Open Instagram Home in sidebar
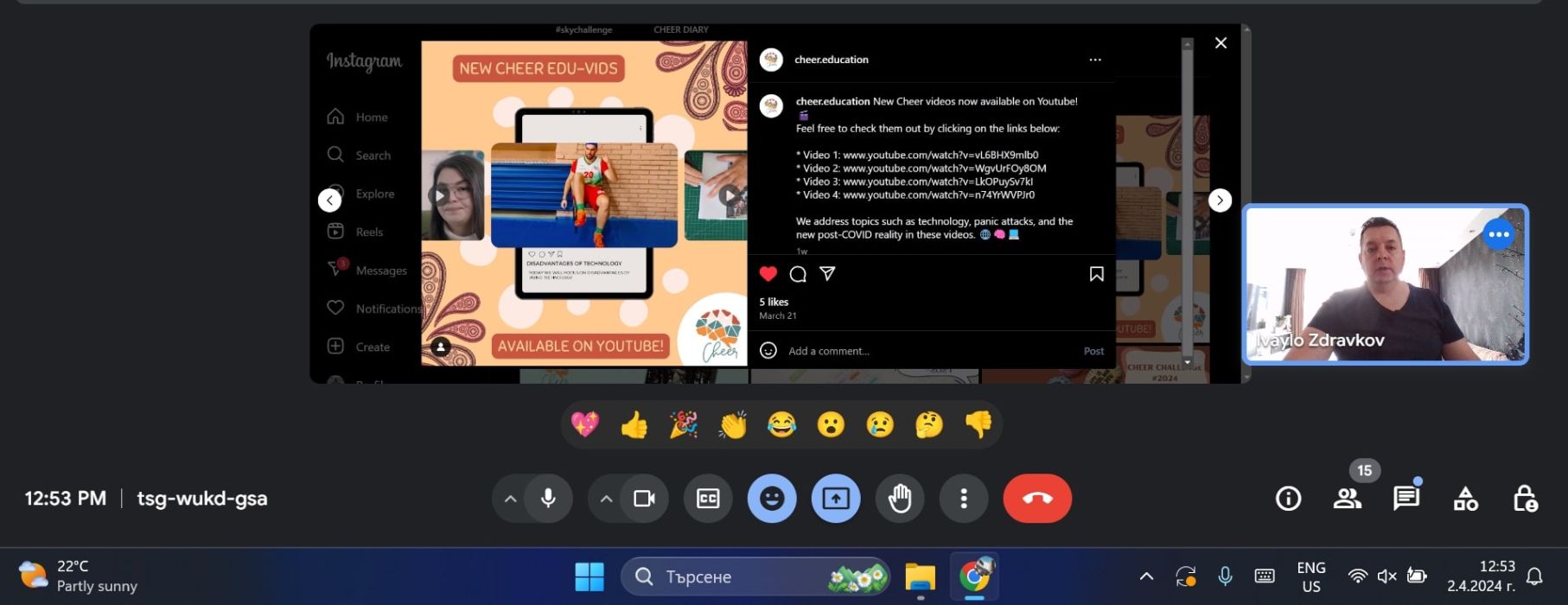This screenshot has height=605, width=1568. pos(358,117)
